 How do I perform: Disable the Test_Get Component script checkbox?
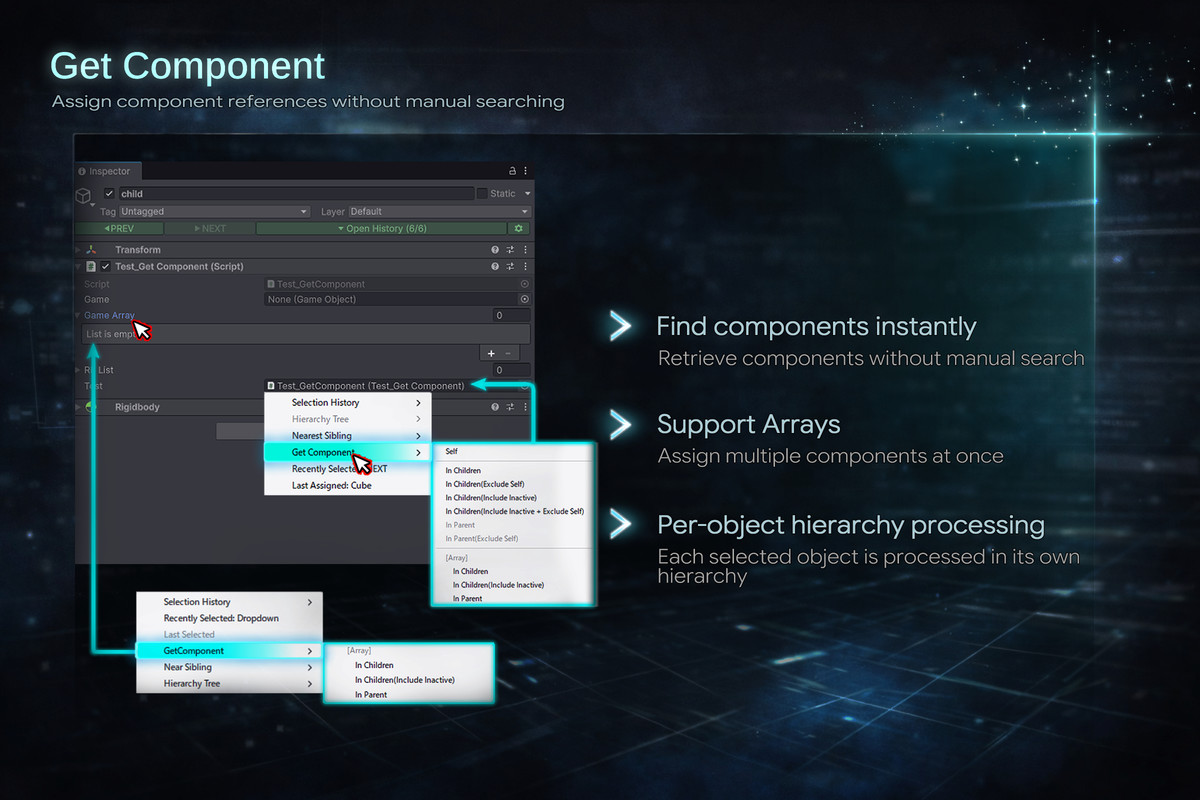pos(105,267)
